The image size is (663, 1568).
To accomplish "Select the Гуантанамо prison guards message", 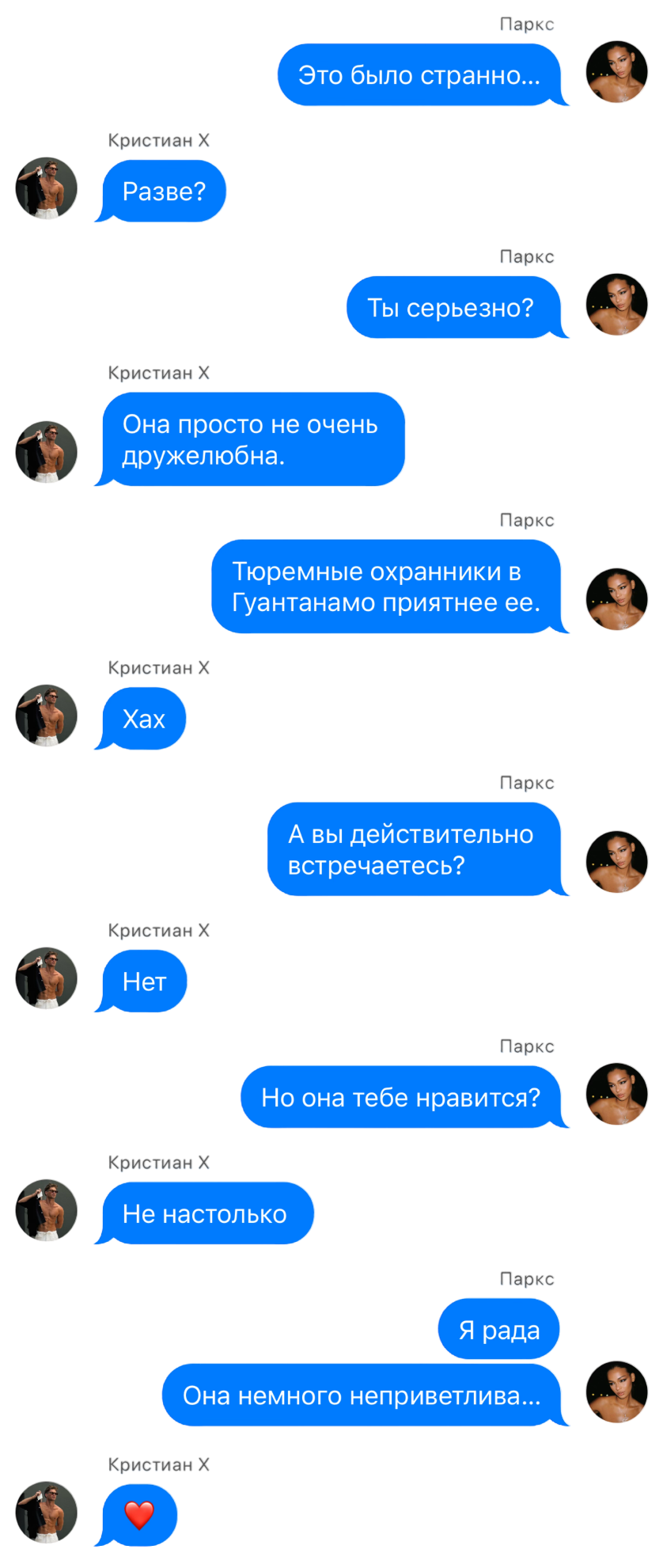I will (x=387, y=587).
